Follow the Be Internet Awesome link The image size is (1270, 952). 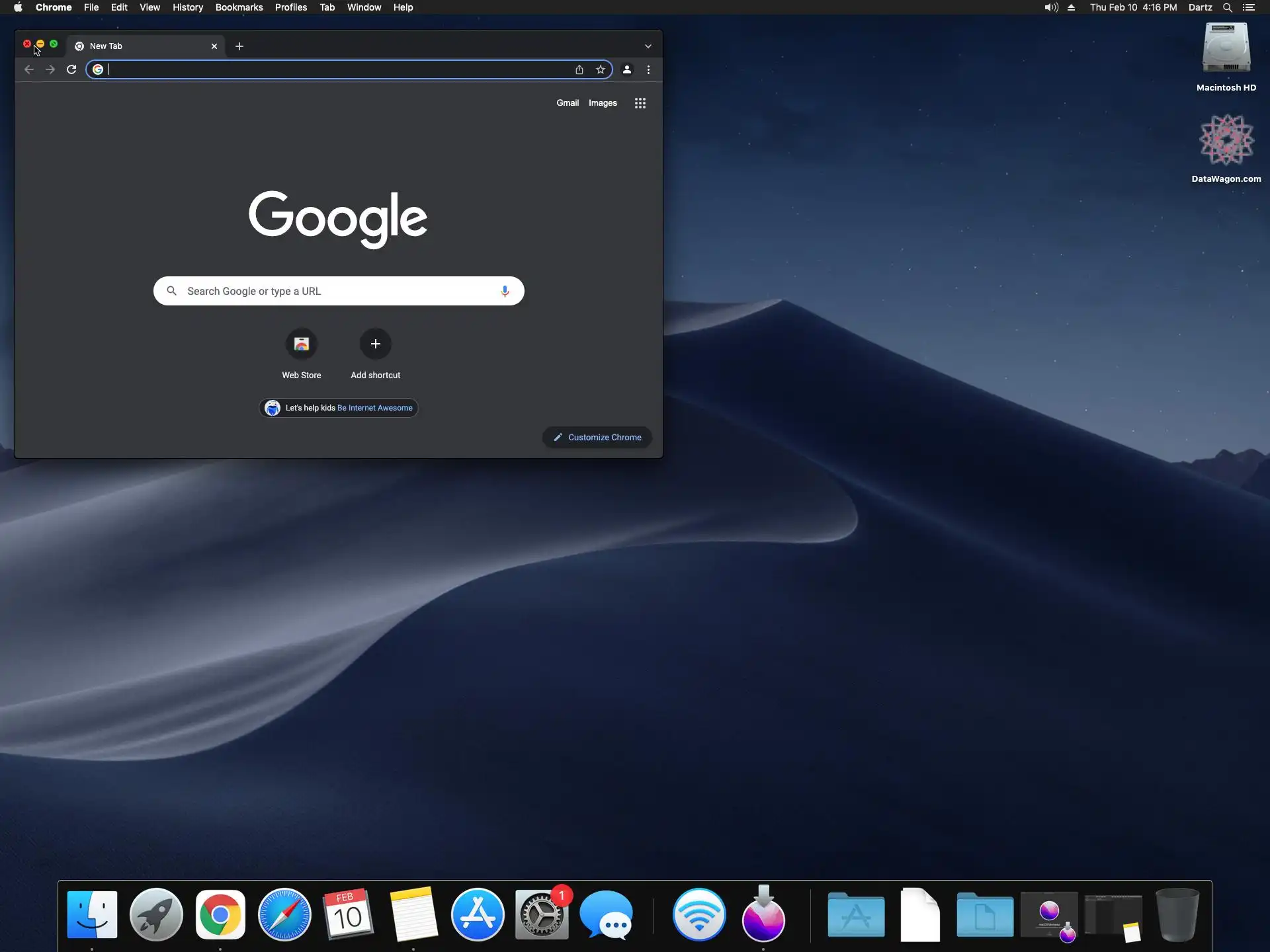point(374,408)
